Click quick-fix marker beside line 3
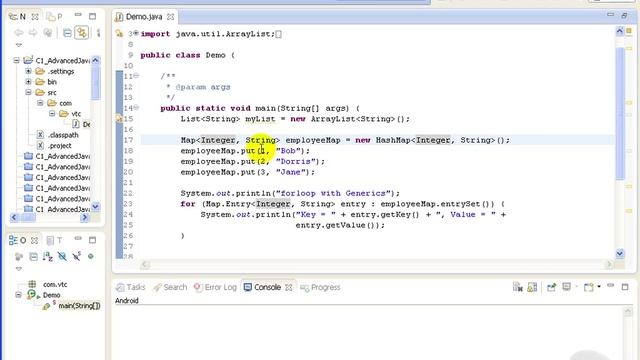The height and width of the screenshot is (360, 640). click(119, 33)
